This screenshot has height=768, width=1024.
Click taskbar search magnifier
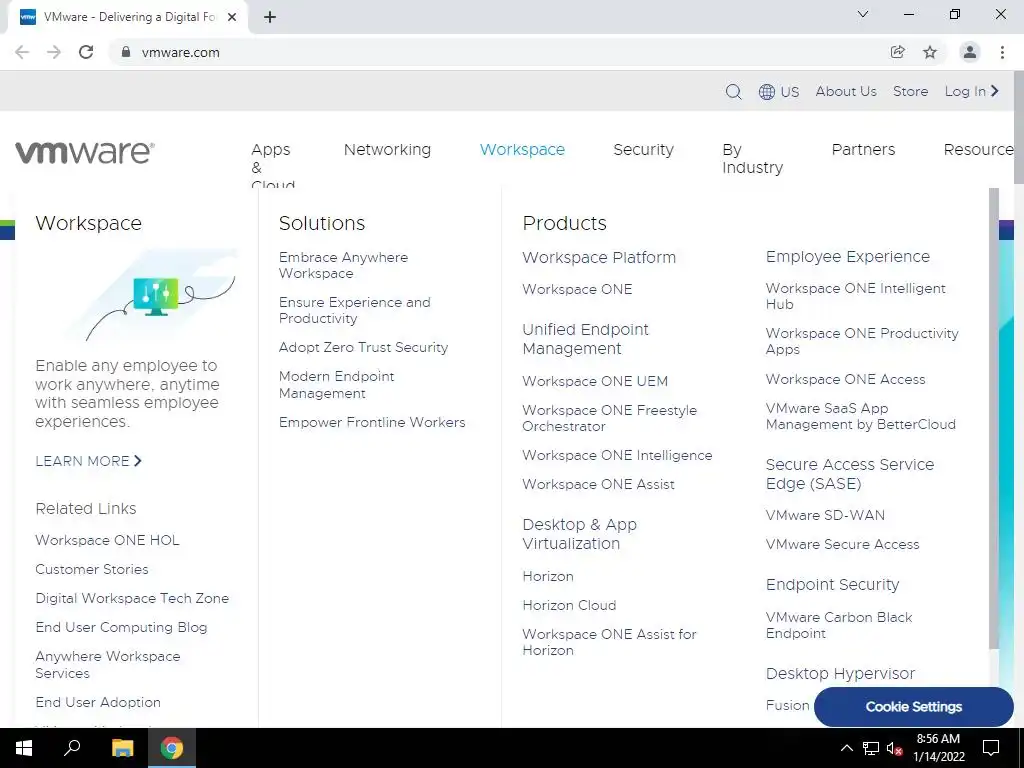(x=72, y=748)
